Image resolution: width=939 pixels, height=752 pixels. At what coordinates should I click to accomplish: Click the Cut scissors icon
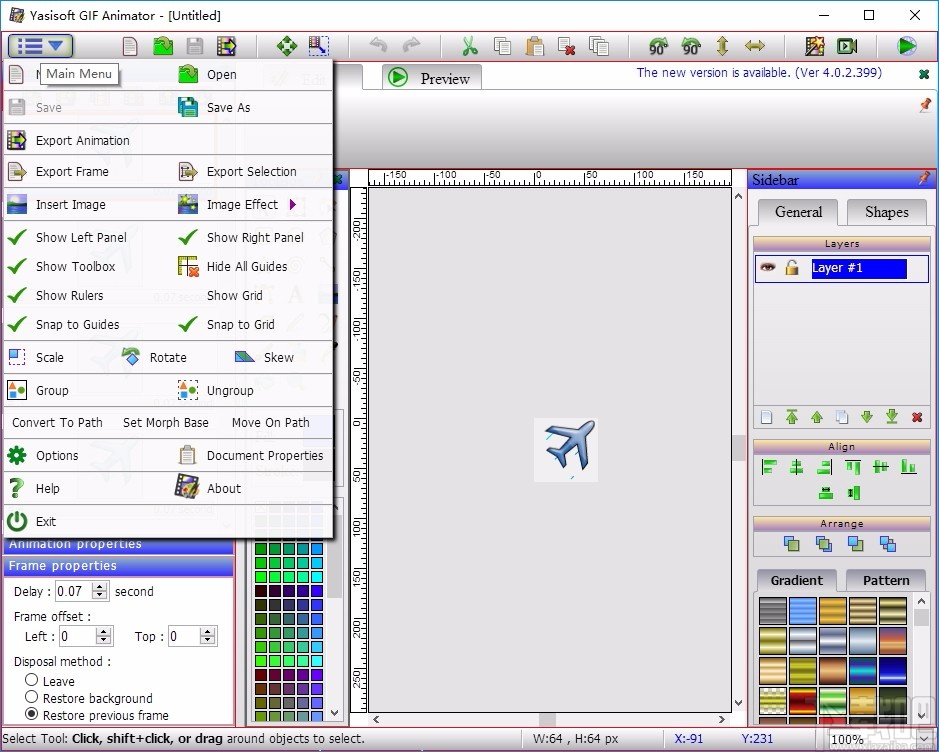pyautogui.click(x=468, y=46)
